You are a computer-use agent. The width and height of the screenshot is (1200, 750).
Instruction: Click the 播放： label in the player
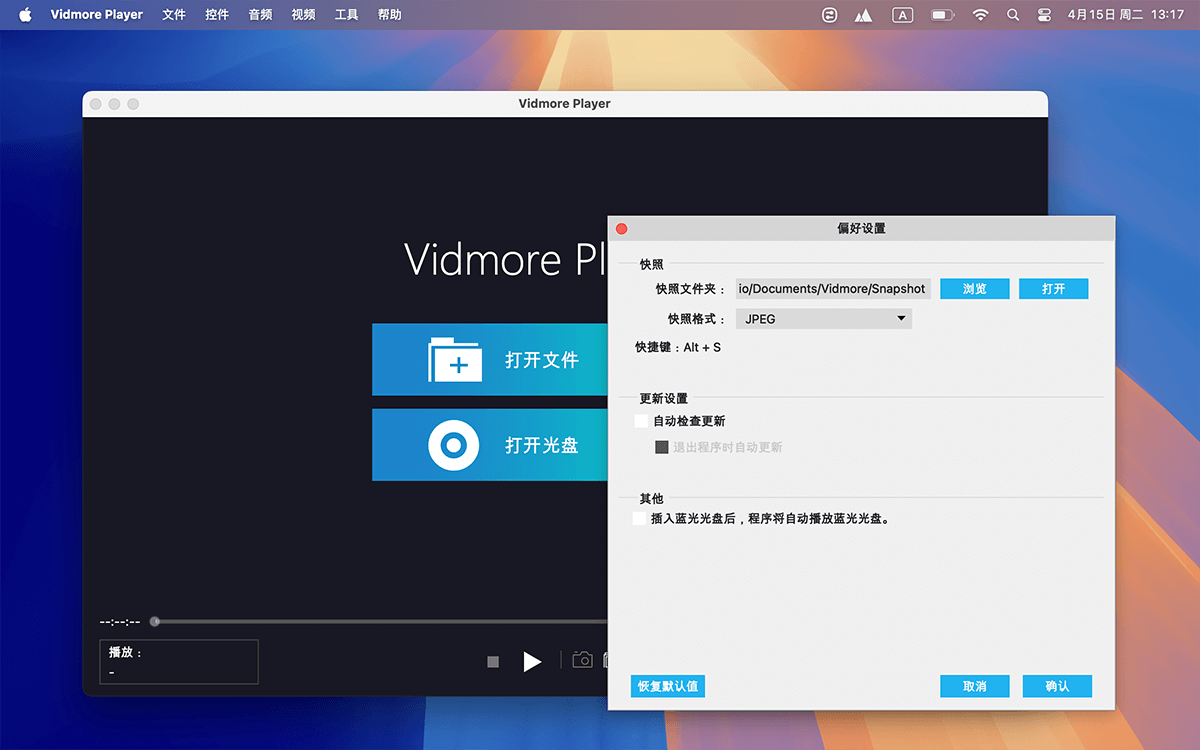pyautogui.click(x=126, y=652)
